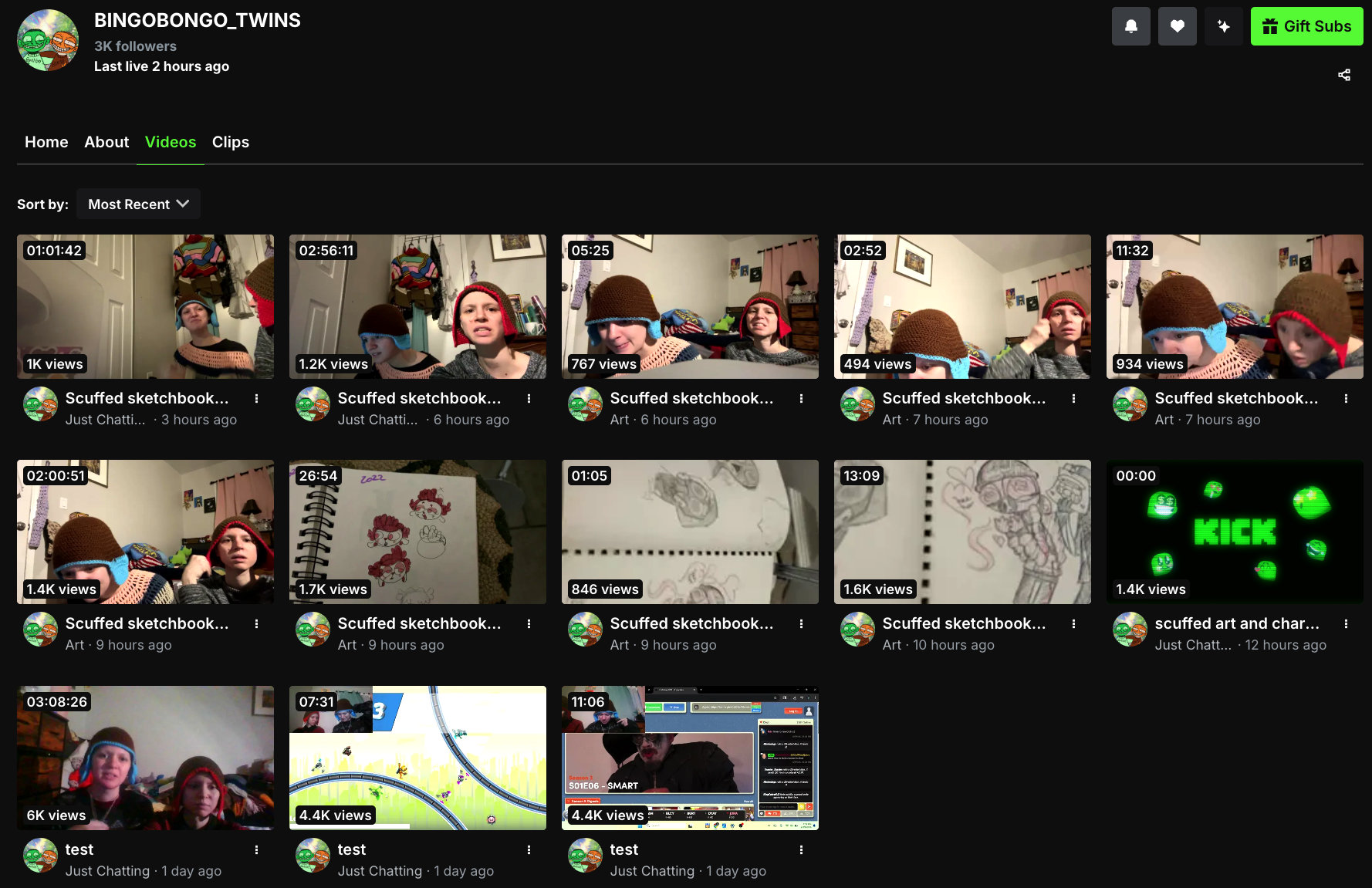
Task: Open three-dot menu for the 846 views video
Action: coord(801,624)
